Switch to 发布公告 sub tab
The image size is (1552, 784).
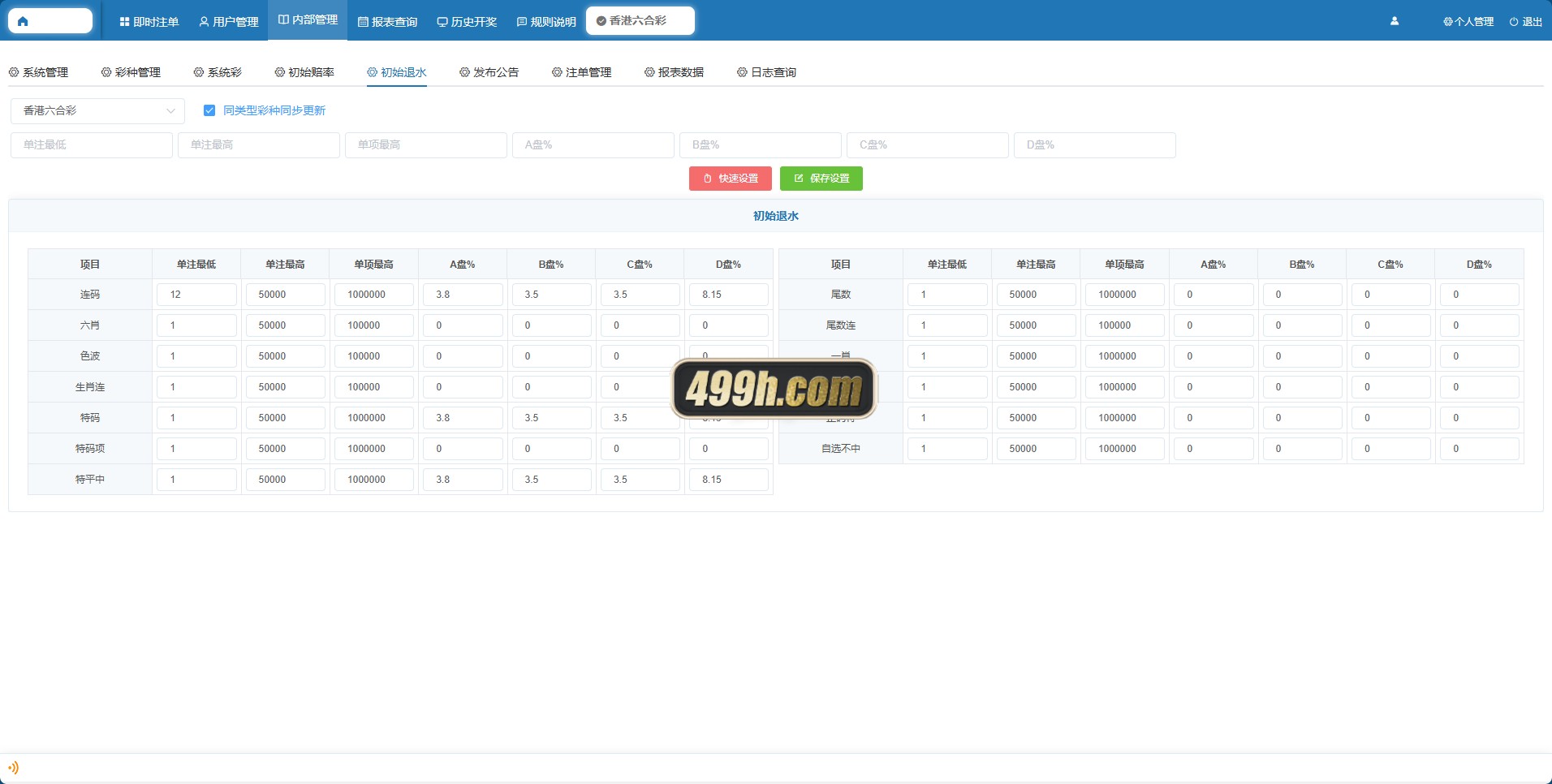489,72
